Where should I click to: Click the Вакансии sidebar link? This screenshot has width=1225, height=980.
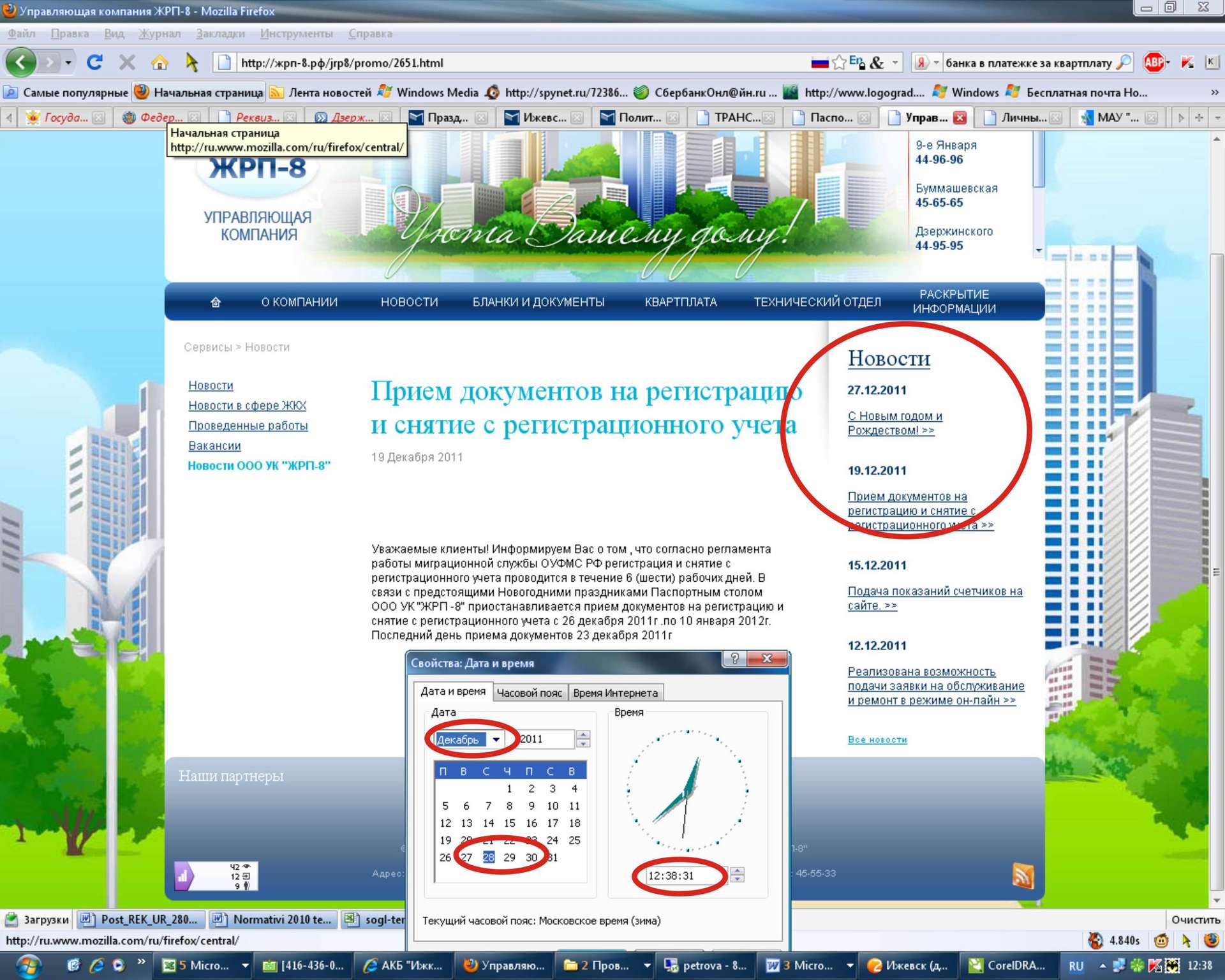coord(214,445)
